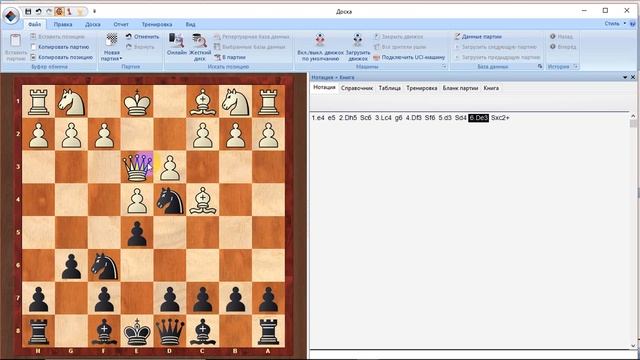The width and height of the screenshot is (640, 360).
Task: Click the redo arrow in quick access toolbar
Action: 49,11
